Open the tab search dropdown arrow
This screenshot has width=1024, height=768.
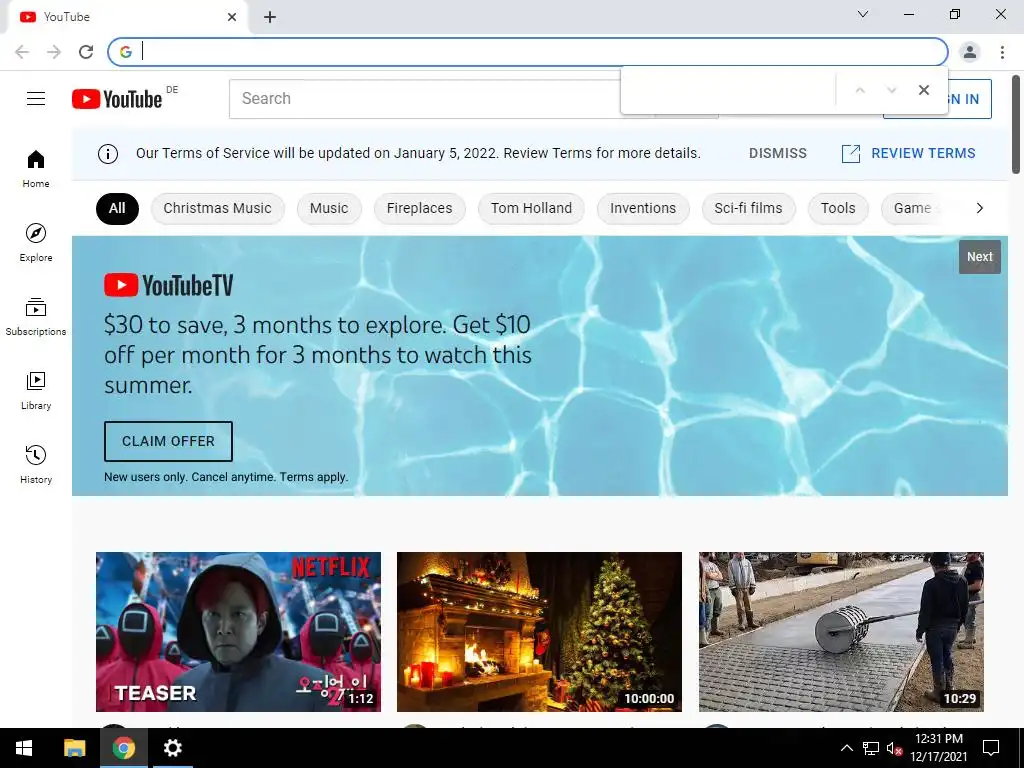pos(863,14)
